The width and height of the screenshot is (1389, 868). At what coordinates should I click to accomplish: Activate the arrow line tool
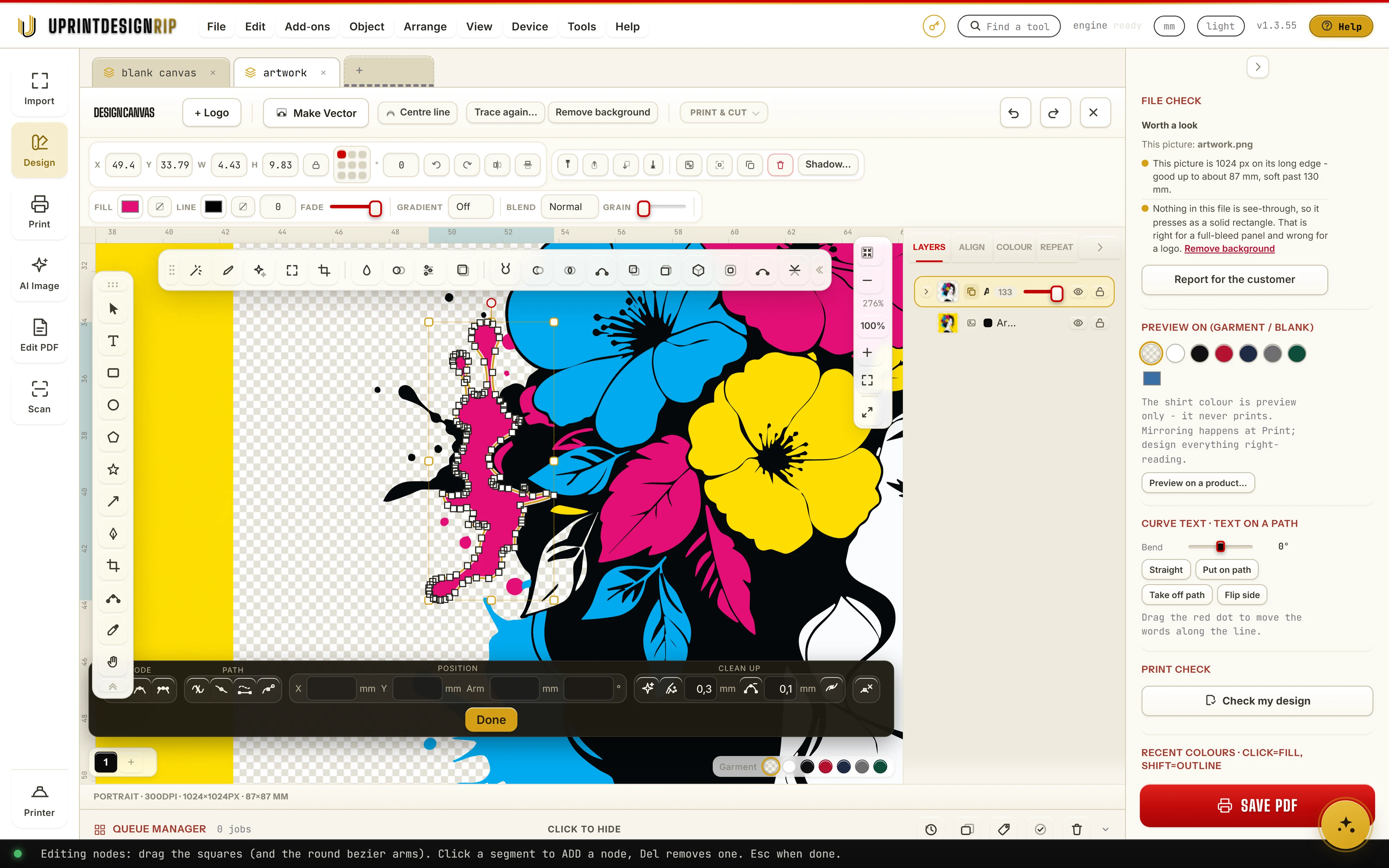(x=113, y=502)
